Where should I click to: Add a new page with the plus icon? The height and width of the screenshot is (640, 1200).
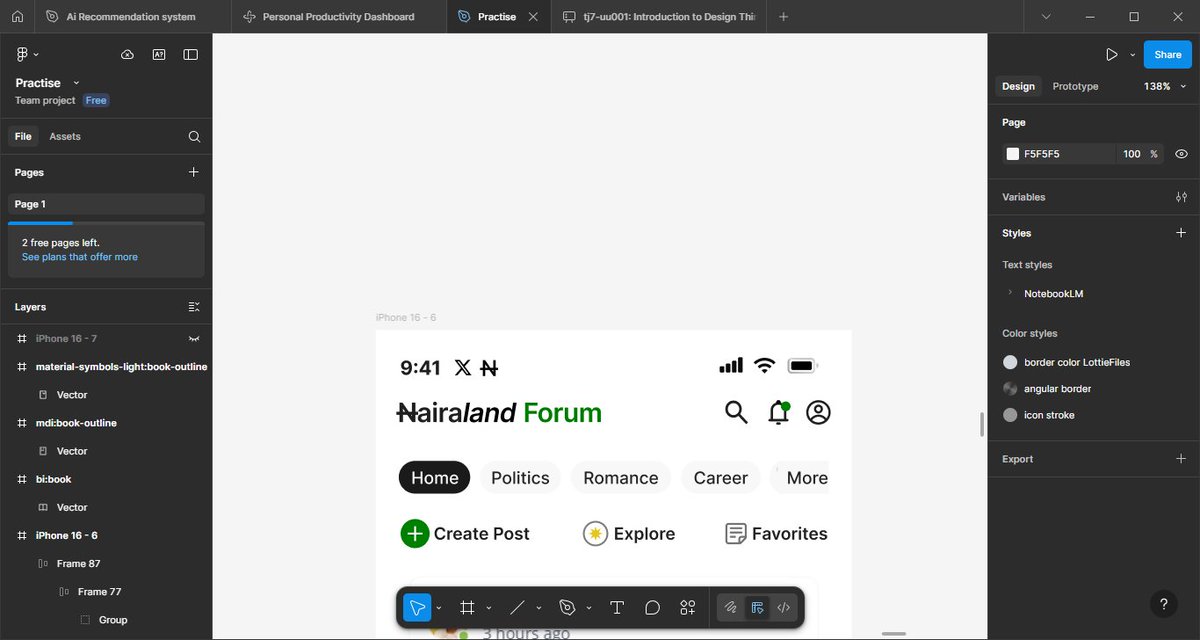coord(193,172)
